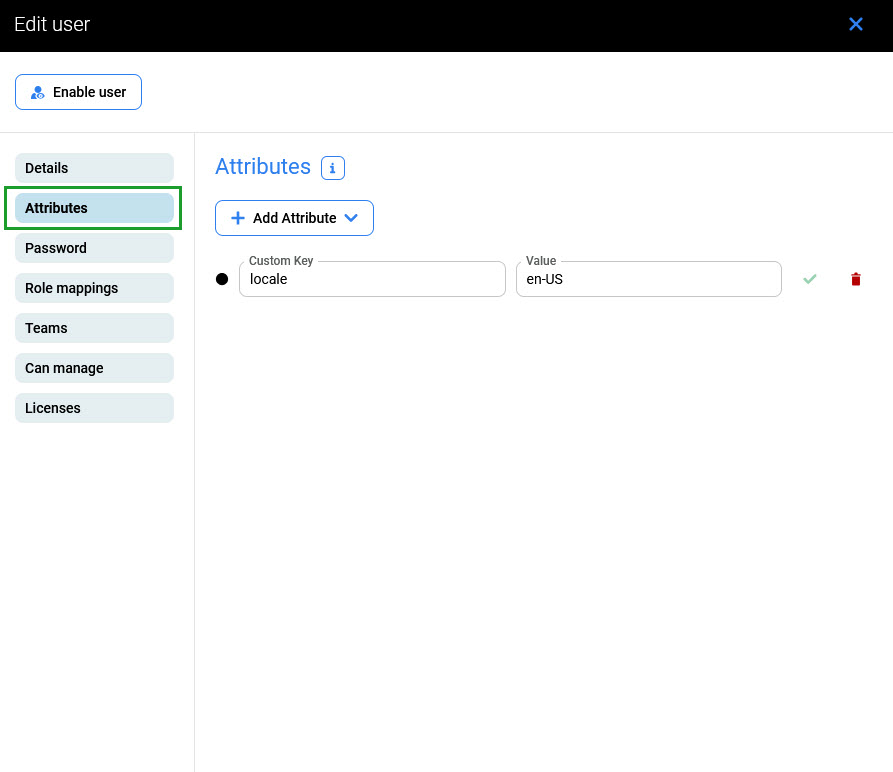Viewport: 893px width, 772px height.
Task: Go to the Role mappings tab
Action: (x=94, y=288)
